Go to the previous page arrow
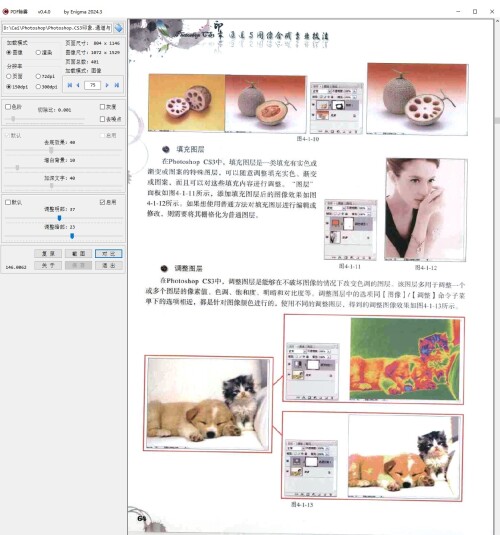Image resolution: width=500 pixels, height=535 pixels. [x=78, y=85]
